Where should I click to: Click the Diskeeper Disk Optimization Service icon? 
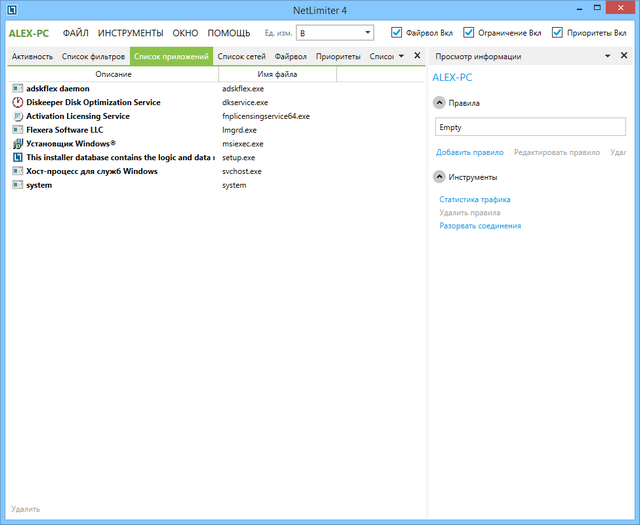17,103
